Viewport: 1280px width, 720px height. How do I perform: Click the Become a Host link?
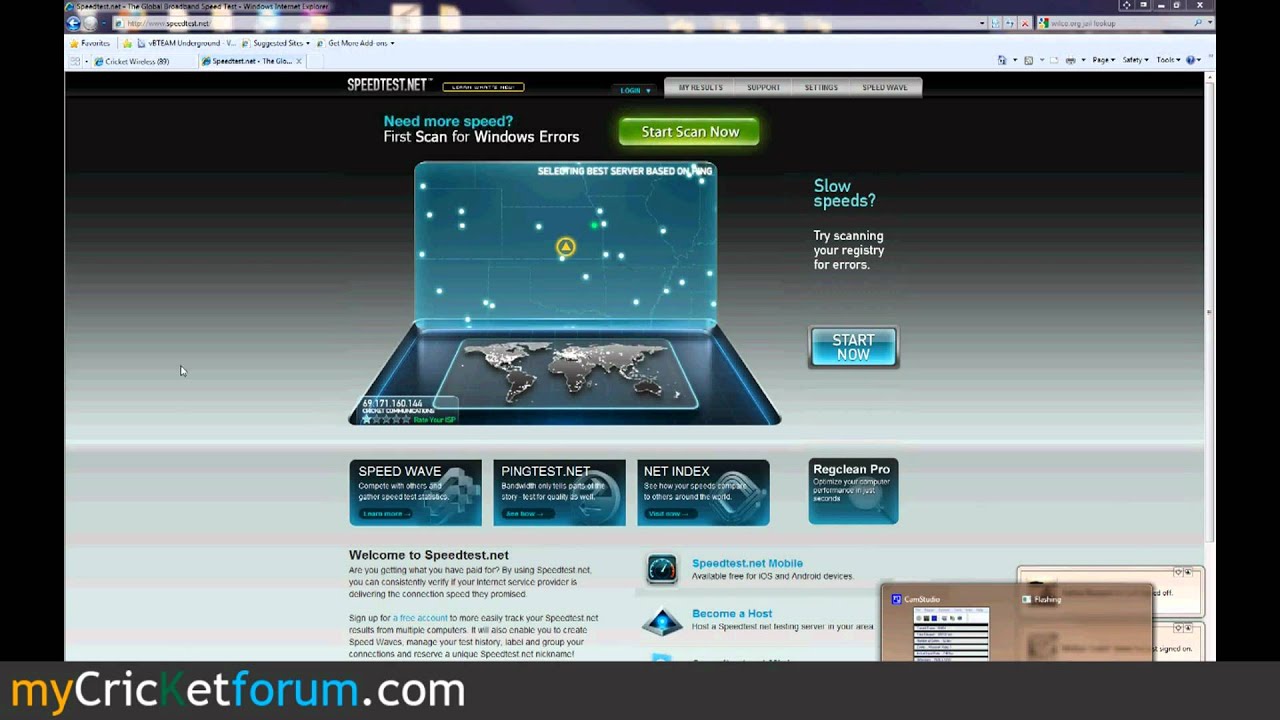pyautogui.click(x=732, y=613)
